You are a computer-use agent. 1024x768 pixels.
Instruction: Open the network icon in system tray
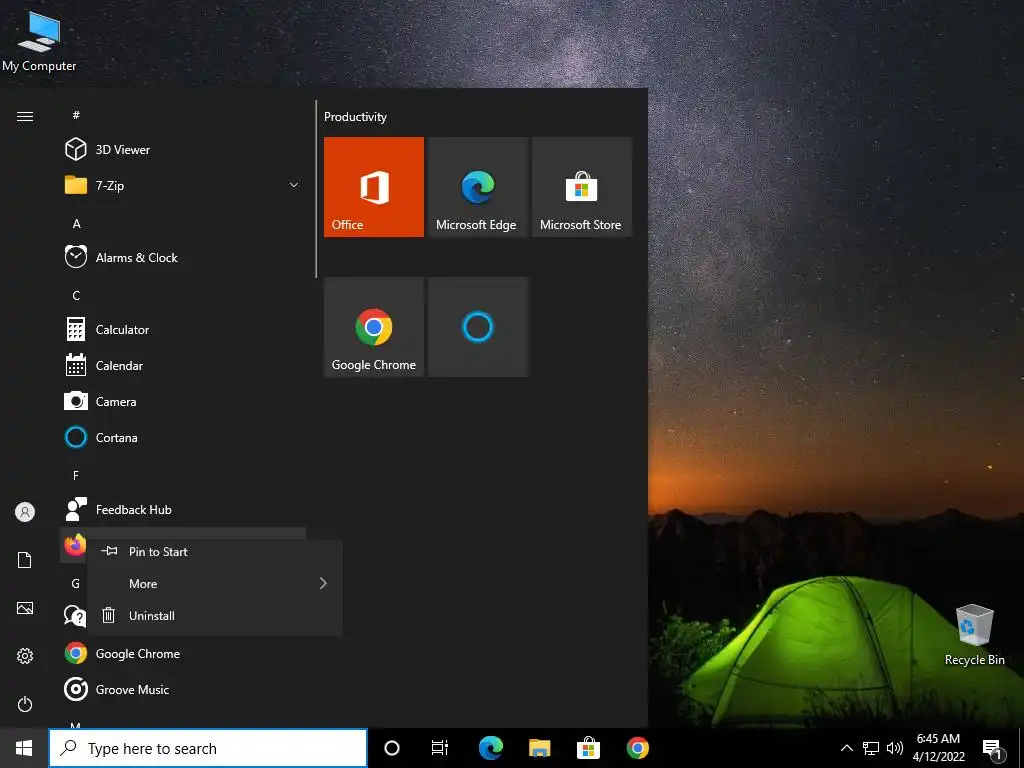click(x=871, y=748)
